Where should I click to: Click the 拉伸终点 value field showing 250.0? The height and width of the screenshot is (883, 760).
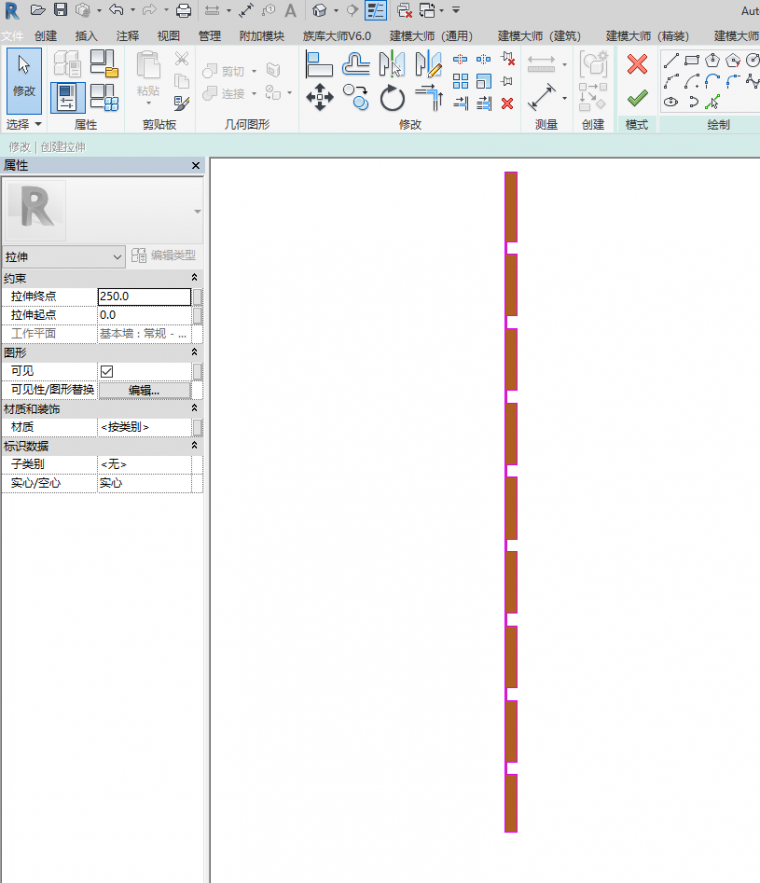point(144,297)
